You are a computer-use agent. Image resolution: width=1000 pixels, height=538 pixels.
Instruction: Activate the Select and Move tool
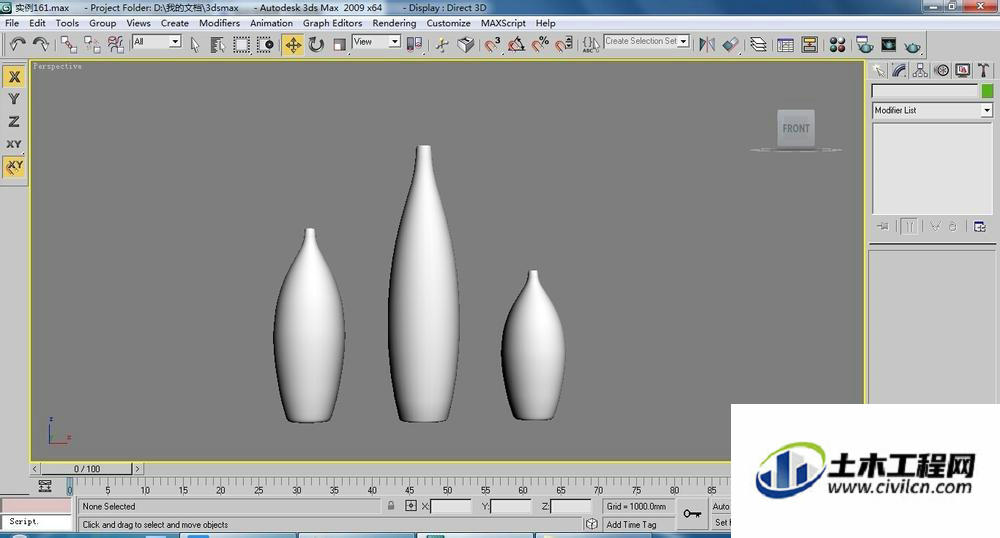pos(293,45)
